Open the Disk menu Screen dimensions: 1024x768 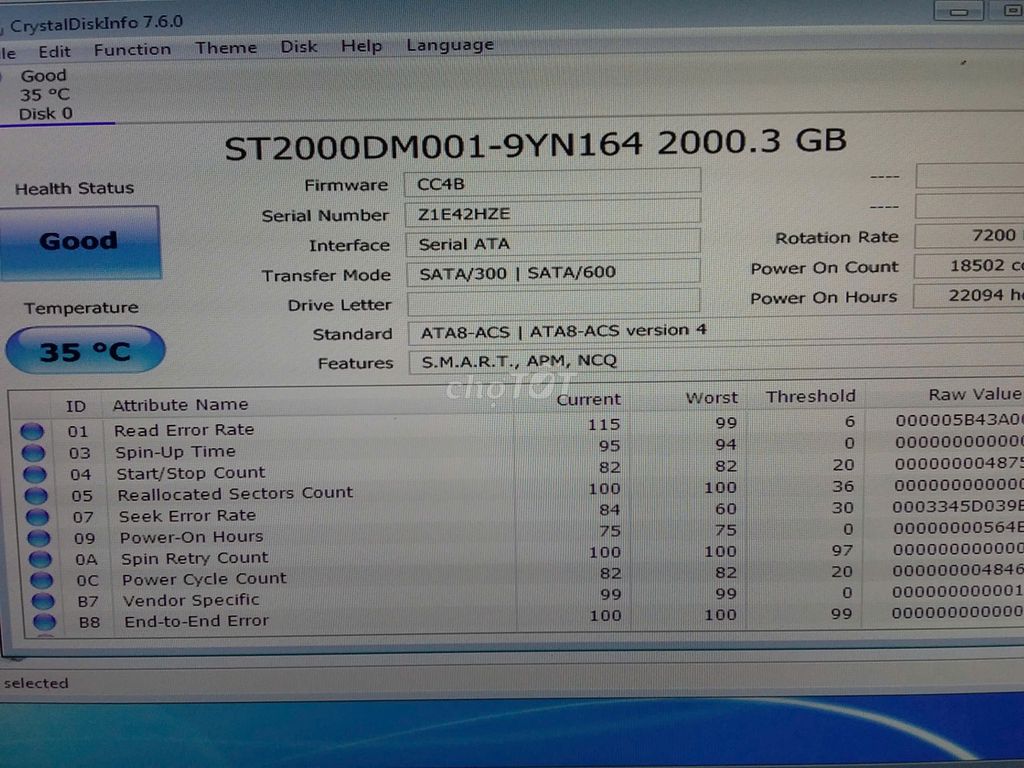(298, 46)
